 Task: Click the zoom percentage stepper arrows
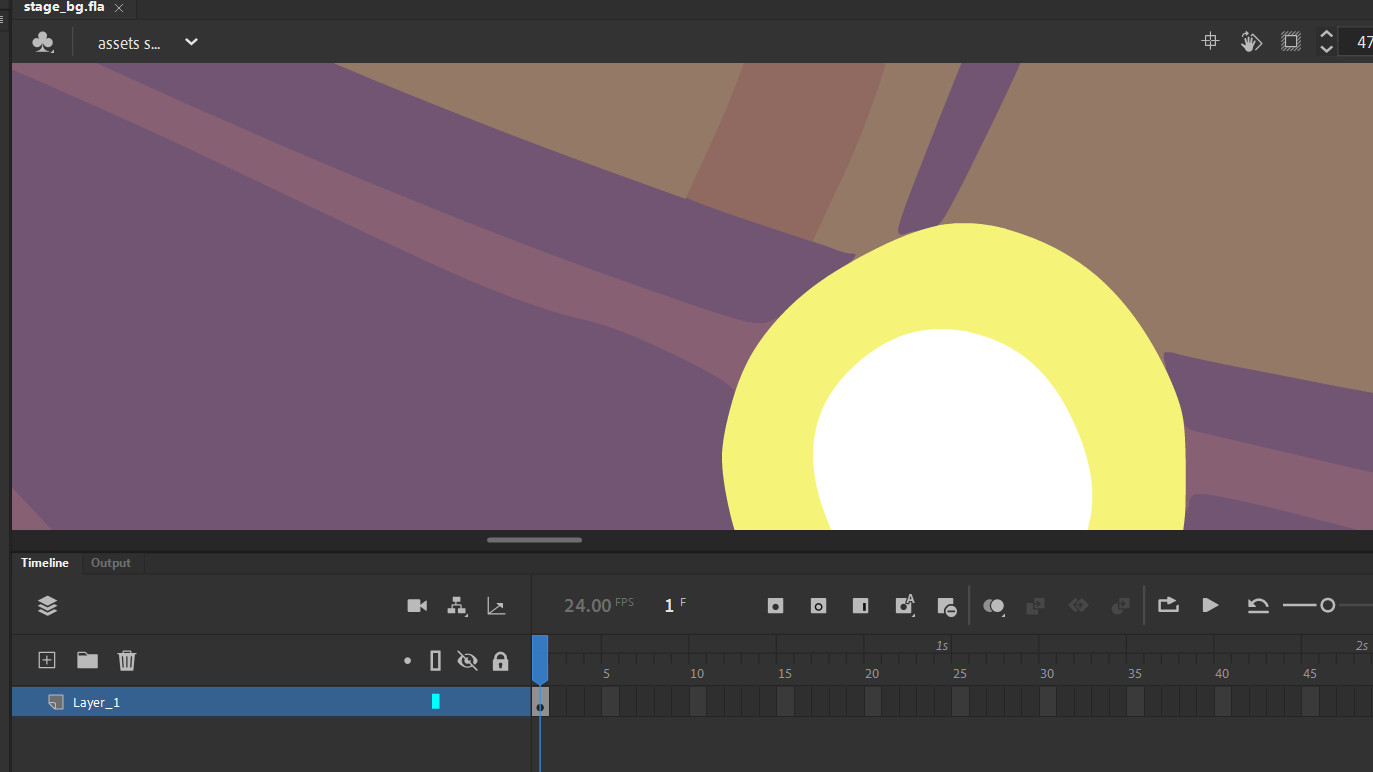click(x=1326, y=41)
